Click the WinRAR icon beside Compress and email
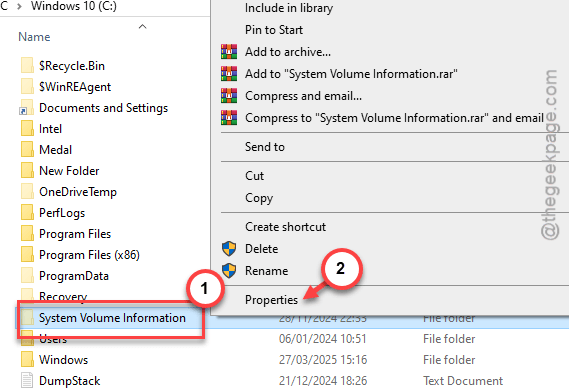Screen dimensions: 569x390 229,96
